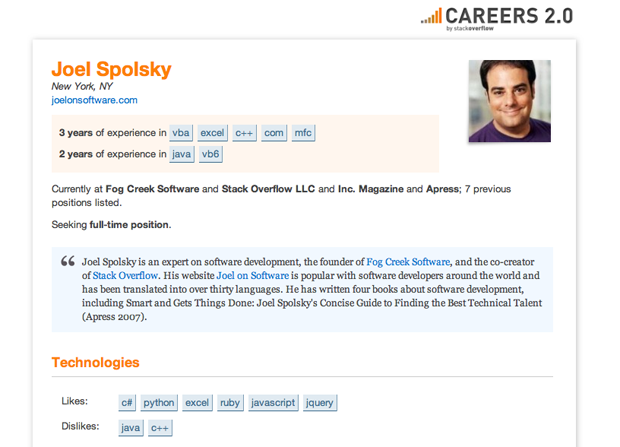Click the java tag in Dislikes
The height and width of the screenshot is (447, 620).
click(131, 428)
